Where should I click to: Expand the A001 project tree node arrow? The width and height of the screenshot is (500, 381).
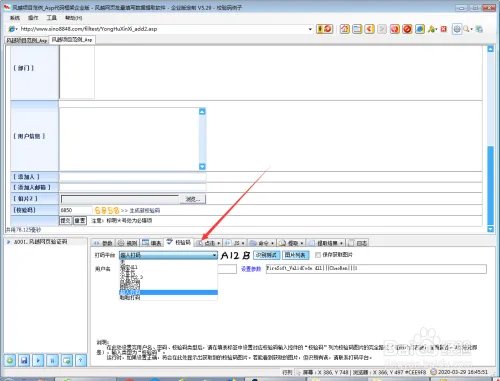tap(8, 242)
